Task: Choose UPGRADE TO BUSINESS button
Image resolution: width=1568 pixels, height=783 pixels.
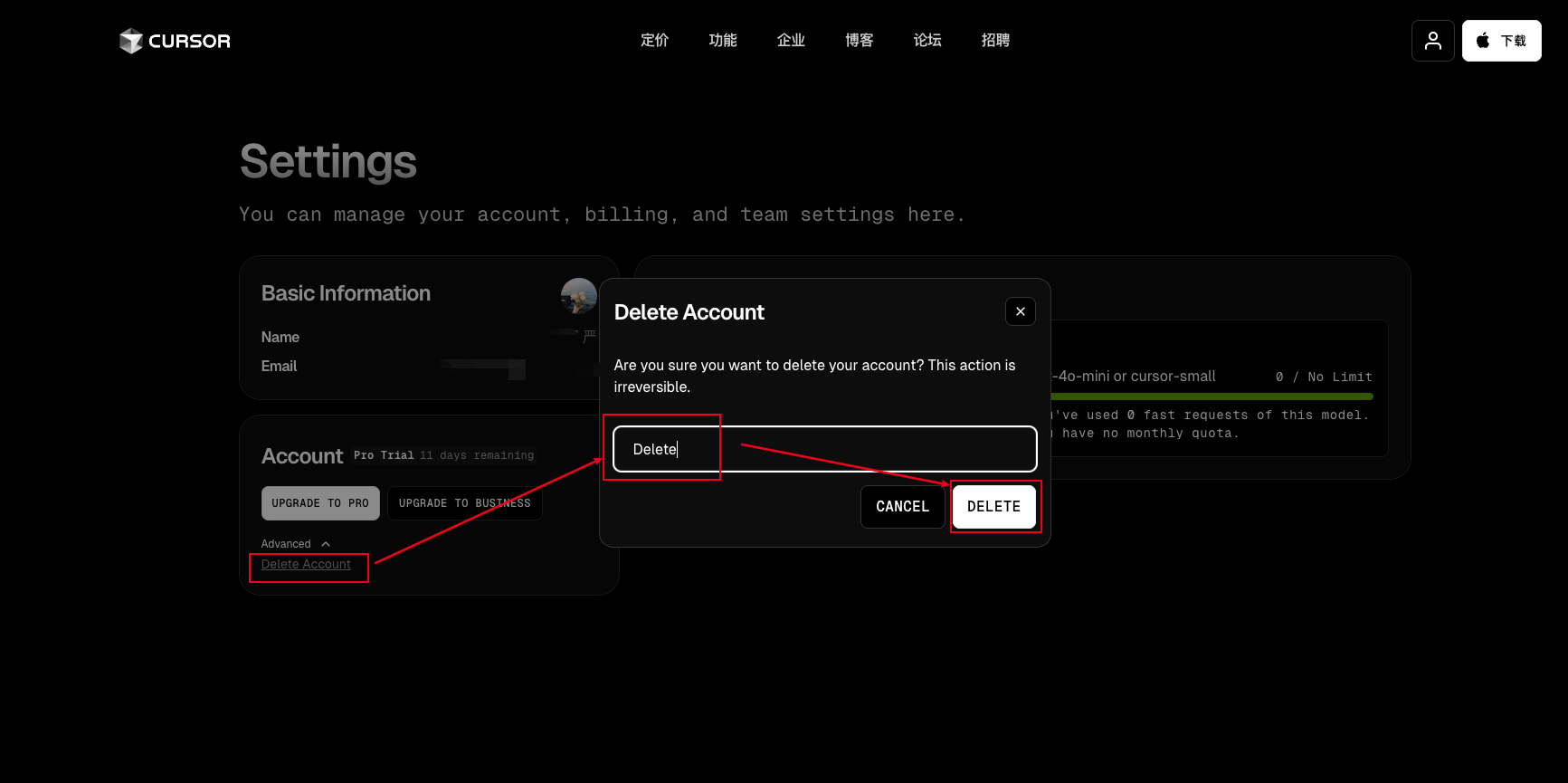Action: (464, 503)
